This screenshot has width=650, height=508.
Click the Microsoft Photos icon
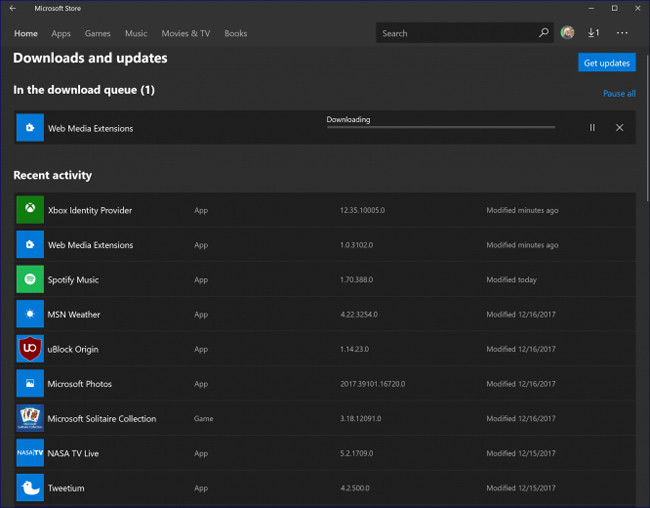tap(30, 384)
